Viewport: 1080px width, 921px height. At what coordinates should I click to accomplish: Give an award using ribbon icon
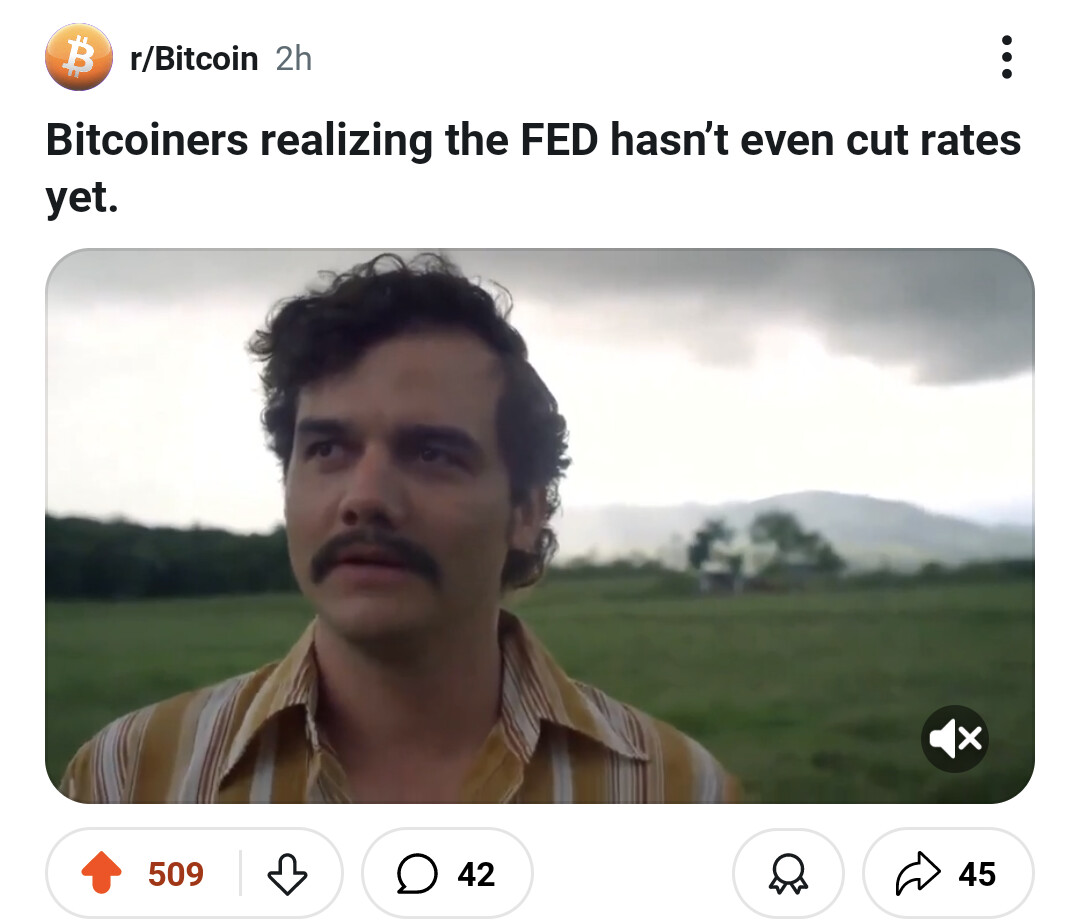(788, 873)
